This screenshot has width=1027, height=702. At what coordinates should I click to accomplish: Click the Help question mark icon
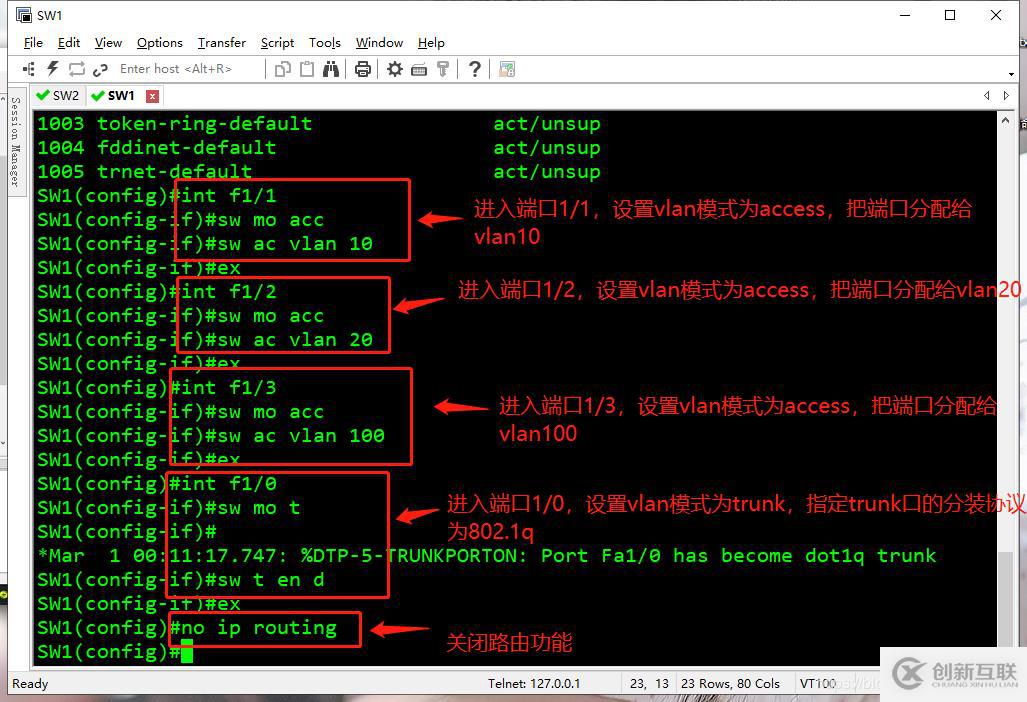pyautogui.click(x=475, y=69)
